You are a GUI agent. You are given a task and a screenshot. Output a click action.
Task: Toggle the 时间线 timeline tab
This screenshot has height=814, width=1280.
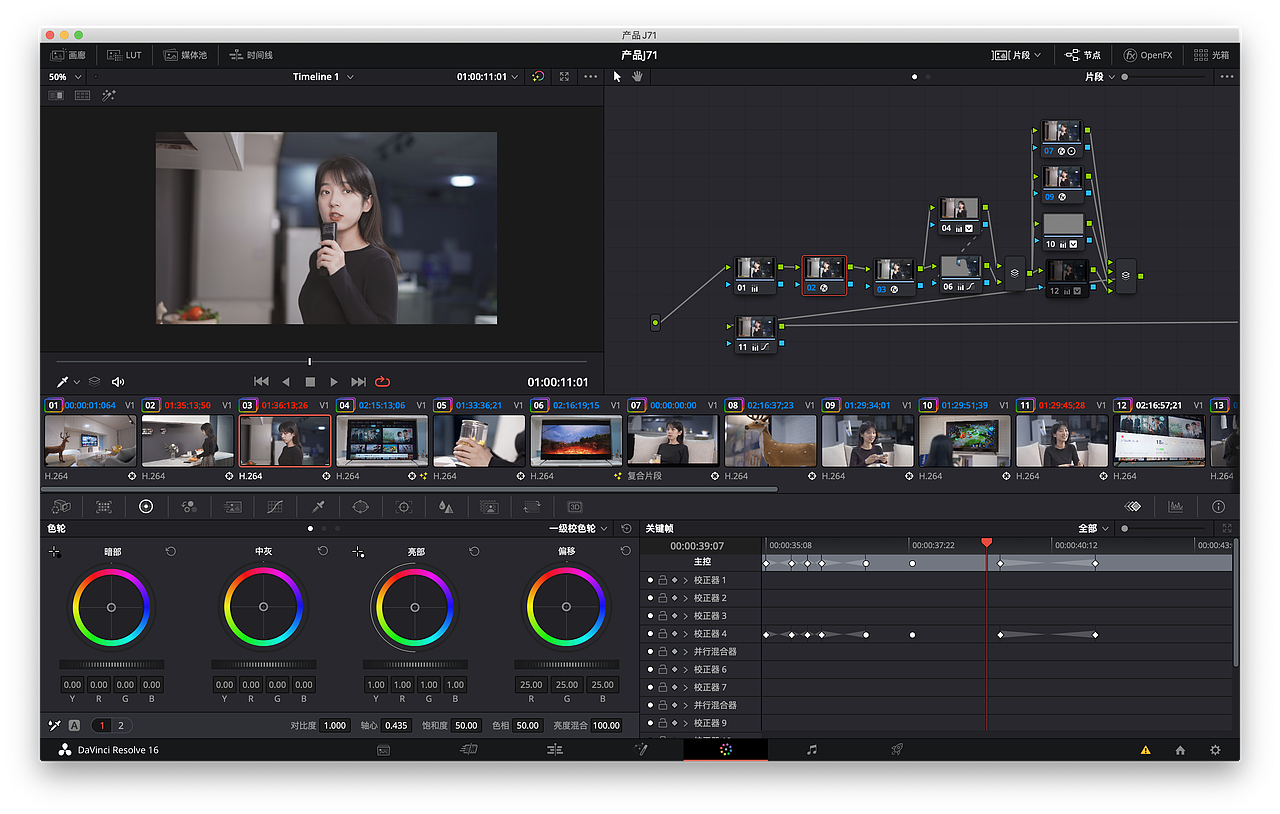(251, 55)
